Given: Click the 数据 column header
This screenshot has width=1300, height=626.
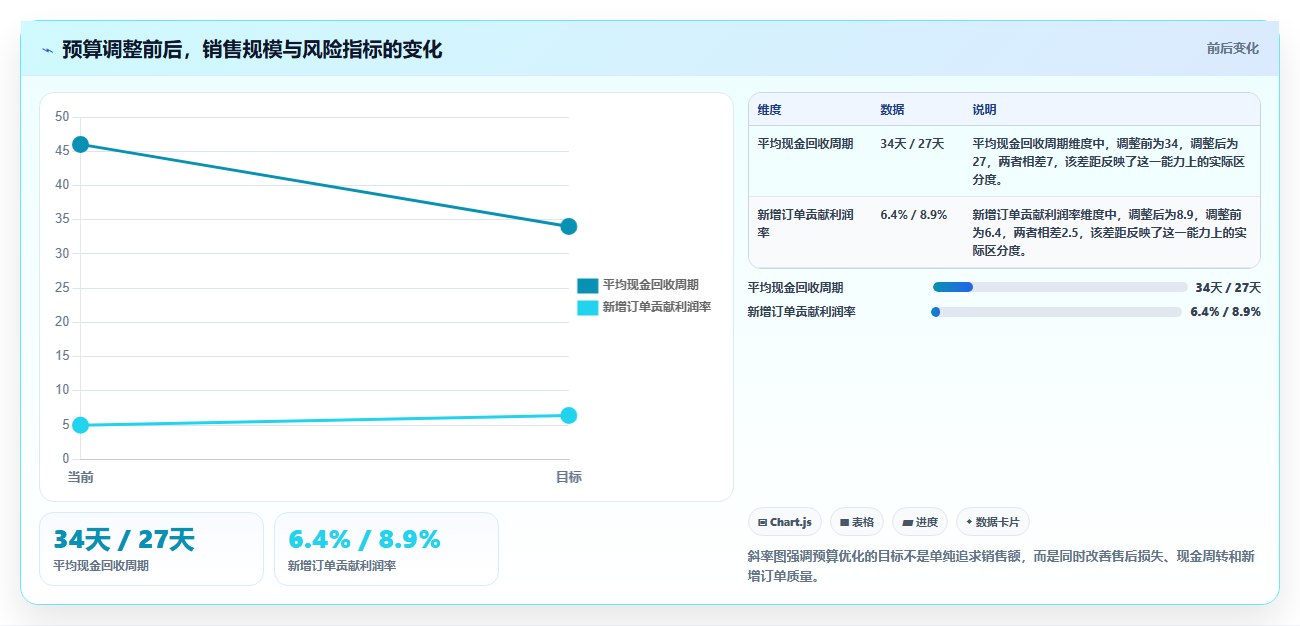Looking at the screenshot, I should (893, 110).
